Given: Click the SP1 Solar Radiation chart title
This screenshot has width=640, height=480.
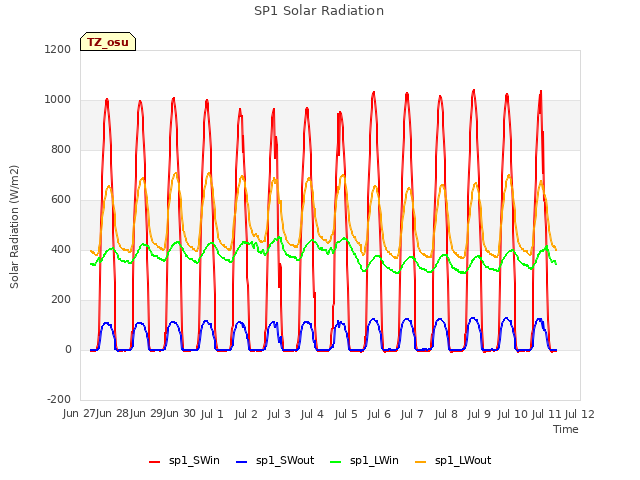Looking at the screenshot, I should tap(319, 11).
